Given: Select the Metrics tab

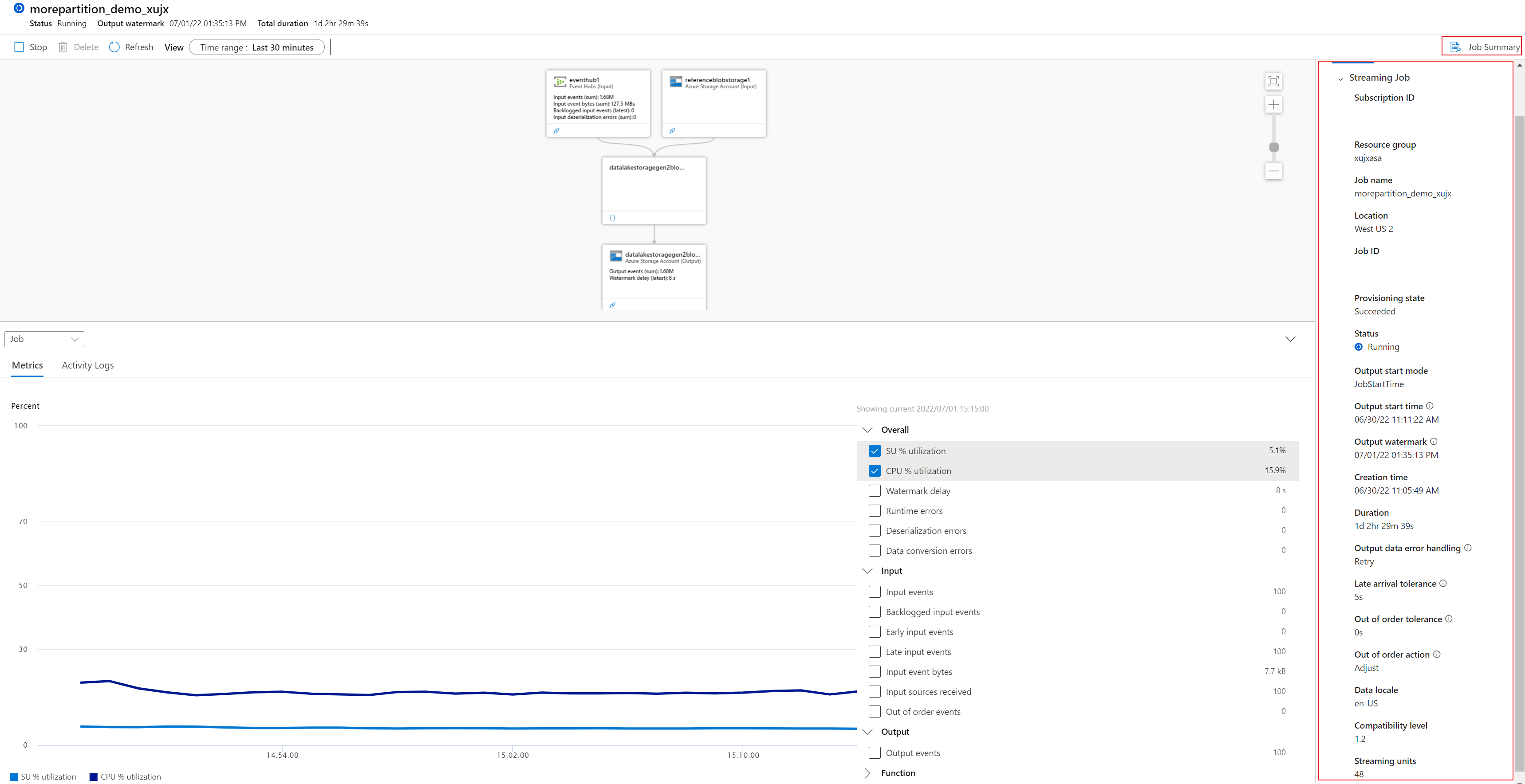Looking at the screenshot, I should point(27,366).
